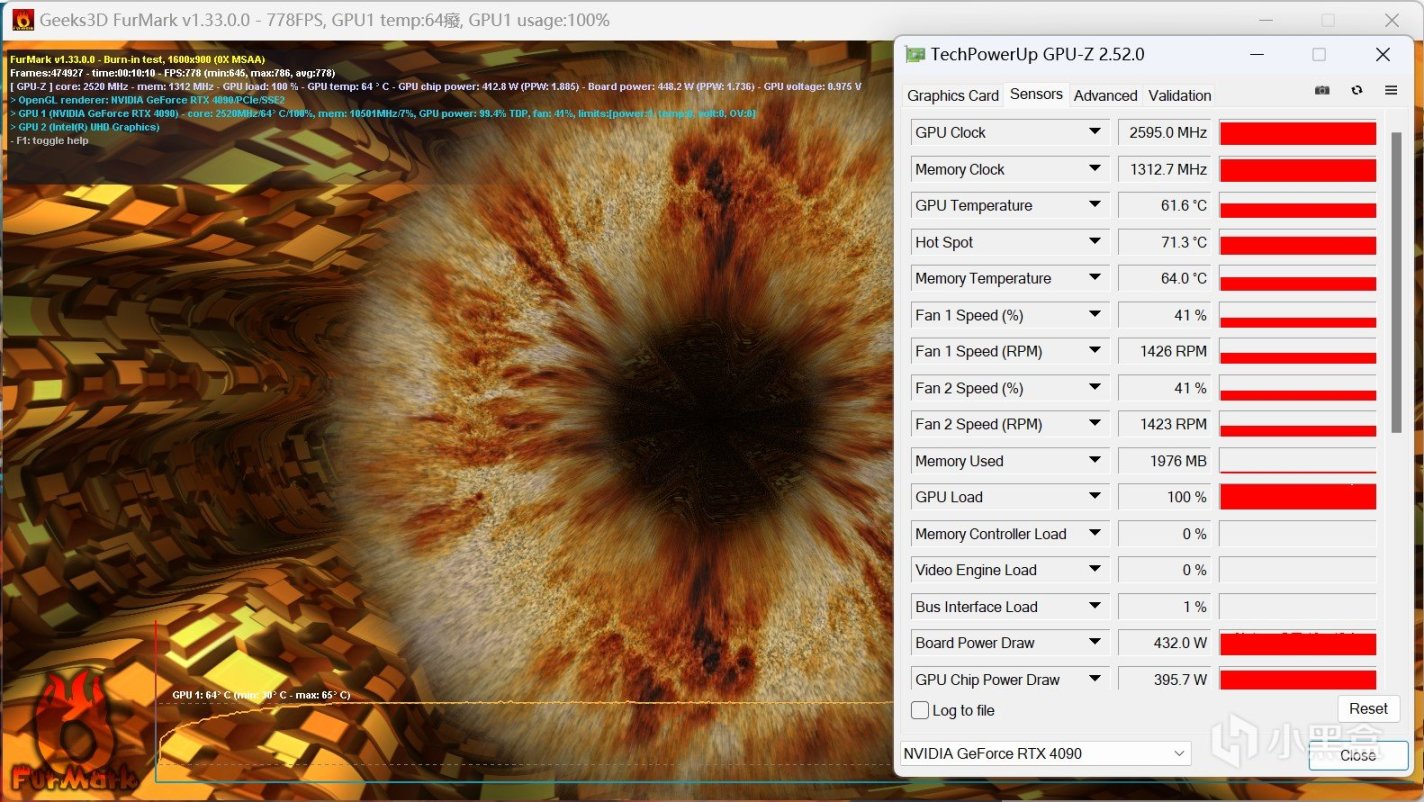Expand the GPU Temperature sensor dropdown
This screenshot has width=1424, height=802.
click(1095, 205)
